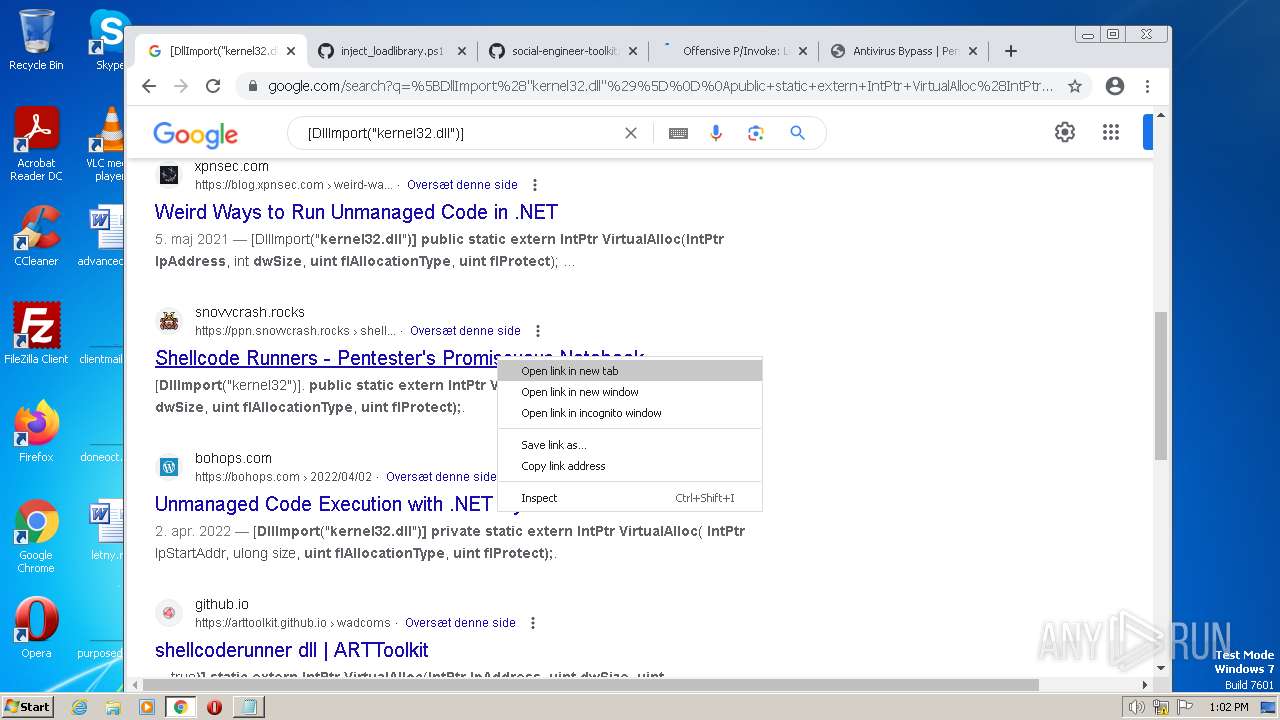Choose Open link in new tab
Screen dimensions: 1280x720
coord(630,371)
